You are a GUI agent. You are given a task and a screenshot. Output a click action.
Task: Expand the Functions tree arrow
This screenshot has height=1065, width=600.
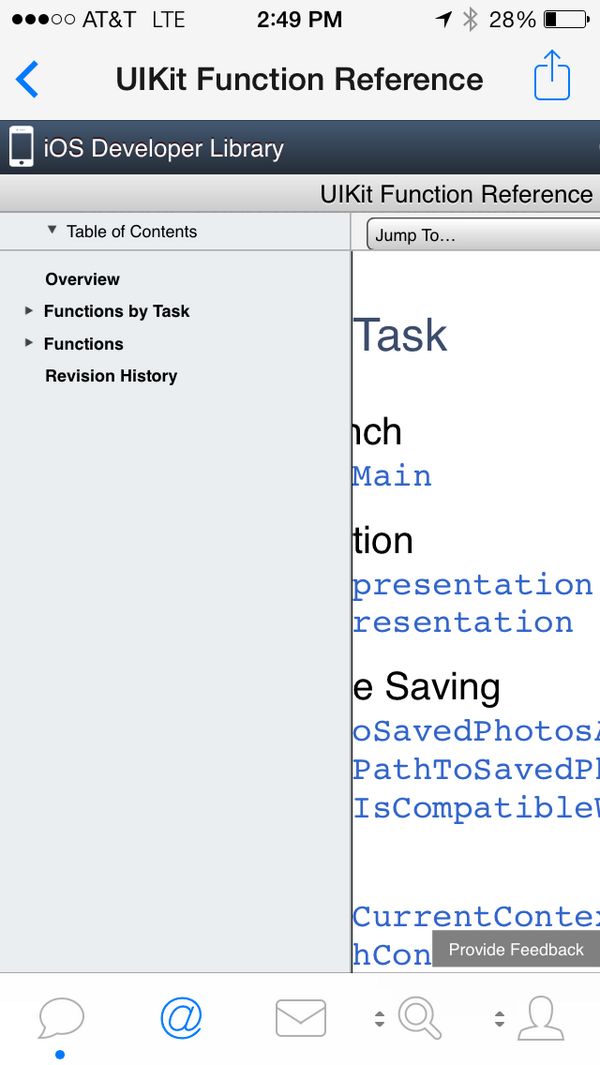tap(29, 343)
